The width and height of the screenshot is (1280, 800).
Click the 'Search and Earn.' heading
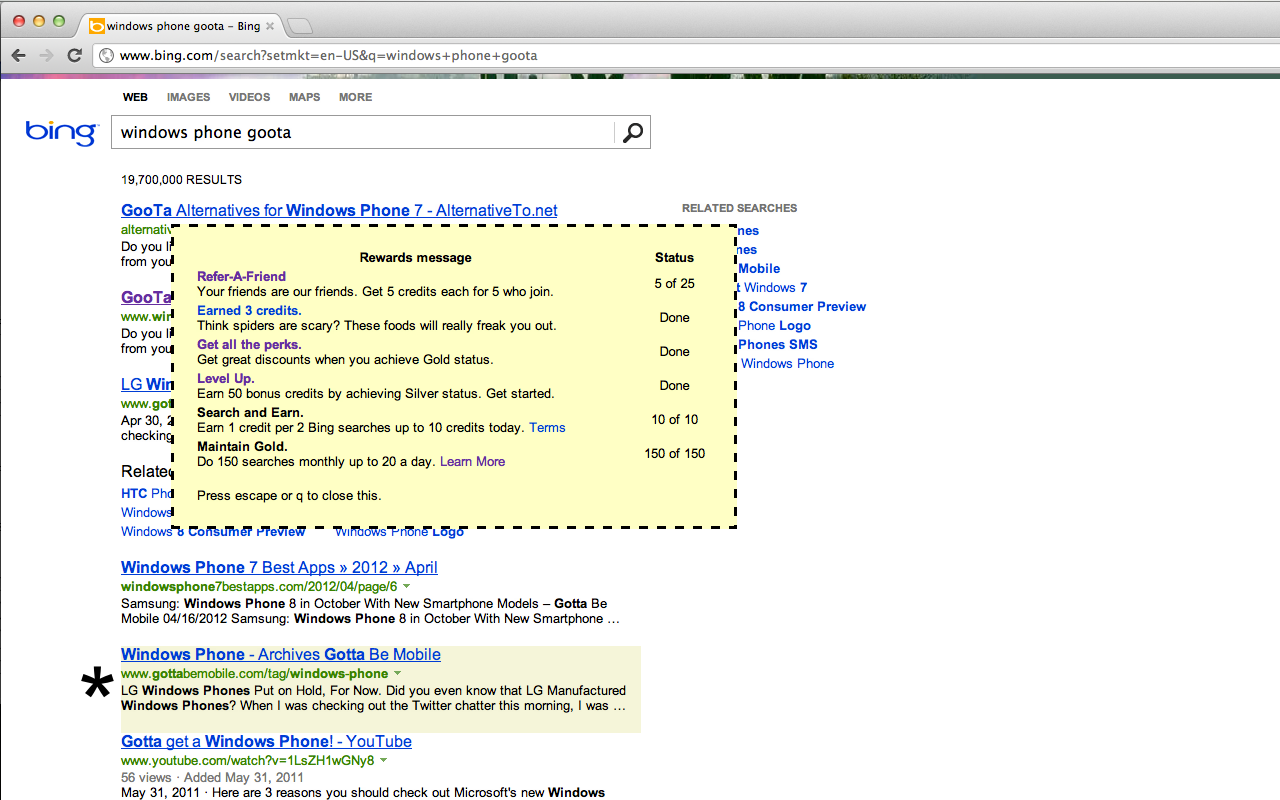(250, 412)
